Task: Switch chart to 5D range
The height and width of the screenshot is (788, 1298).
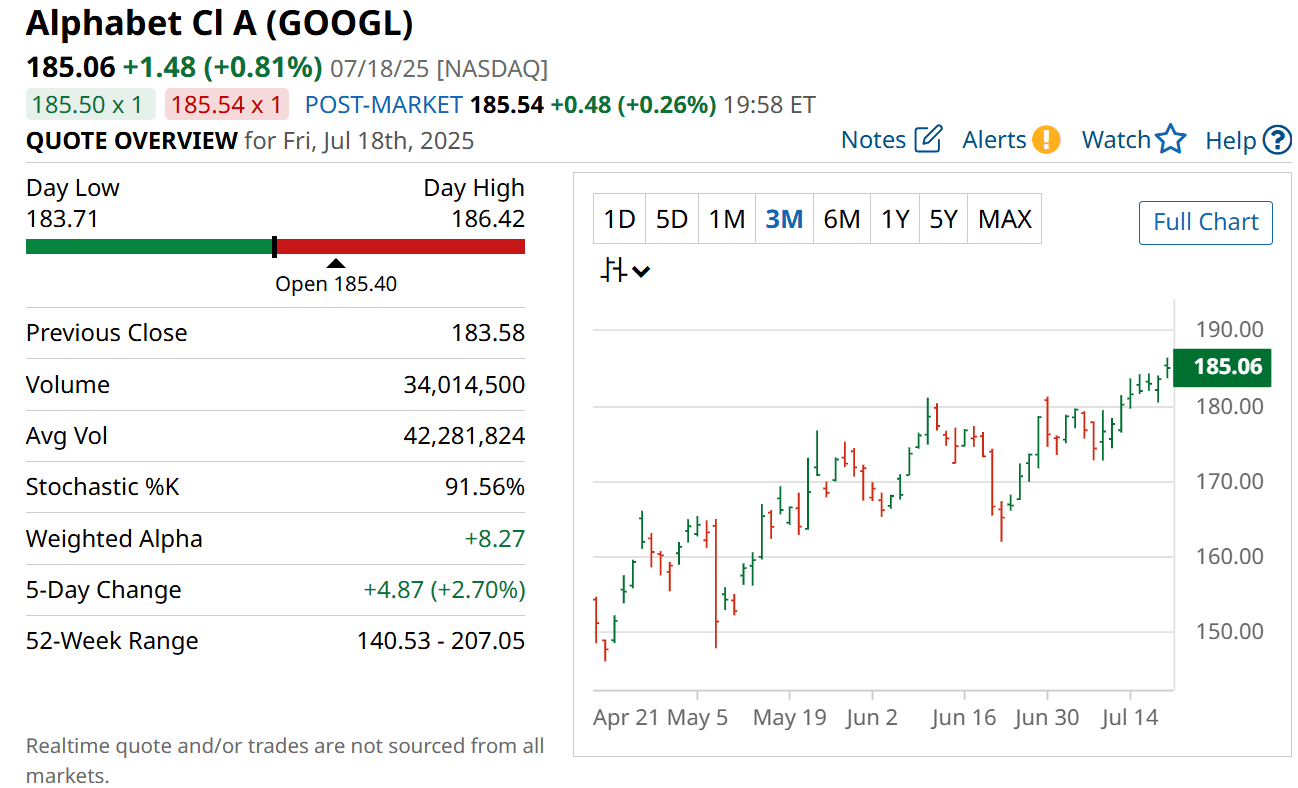Action: pos(672,219)
